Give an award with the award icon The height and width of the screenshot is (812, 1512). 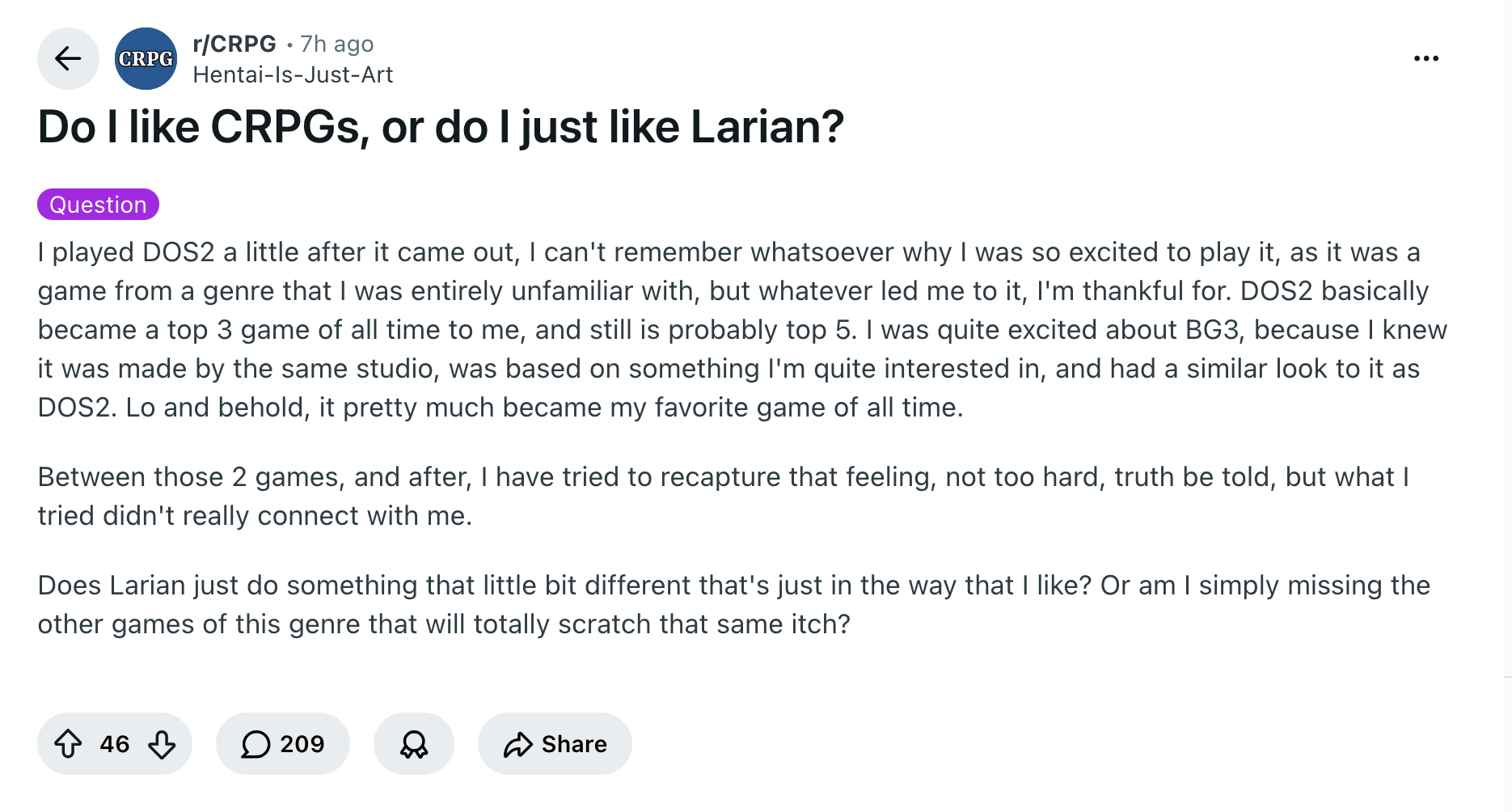pyautogui.click(x=414, y=743)
